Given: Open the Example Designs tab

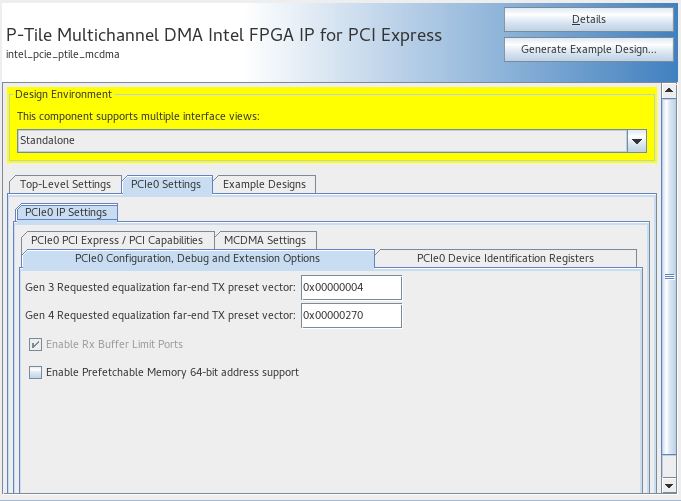Looking at the screenshot, I should pyautogui.click(x=264, y=184).
